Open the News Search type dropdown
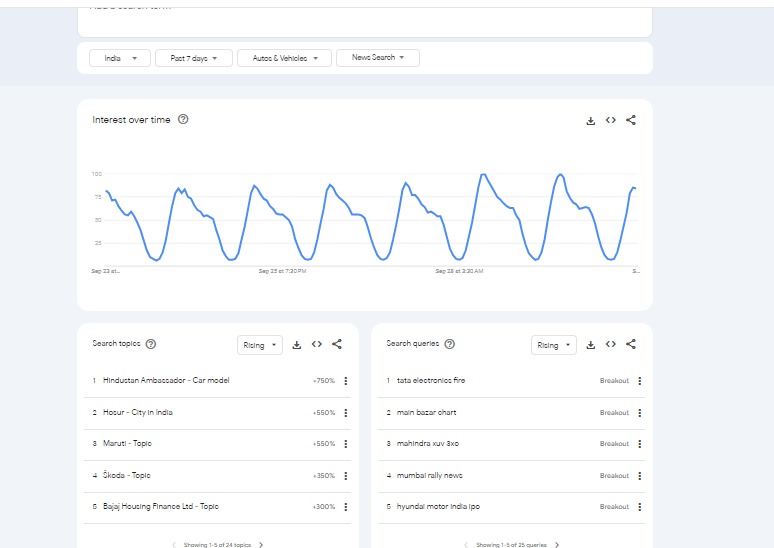774x548 pixels. coord(378,58)
